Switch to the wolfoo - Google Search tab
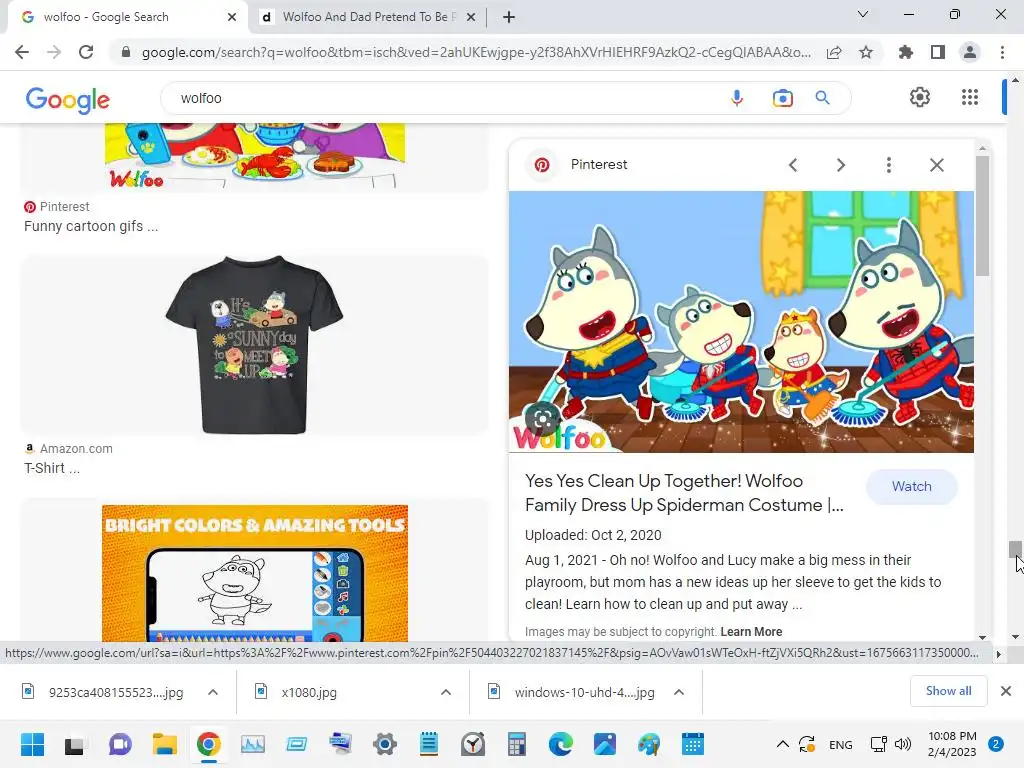This screenshot has width=1024, height=768. click(x=127, y=17)
